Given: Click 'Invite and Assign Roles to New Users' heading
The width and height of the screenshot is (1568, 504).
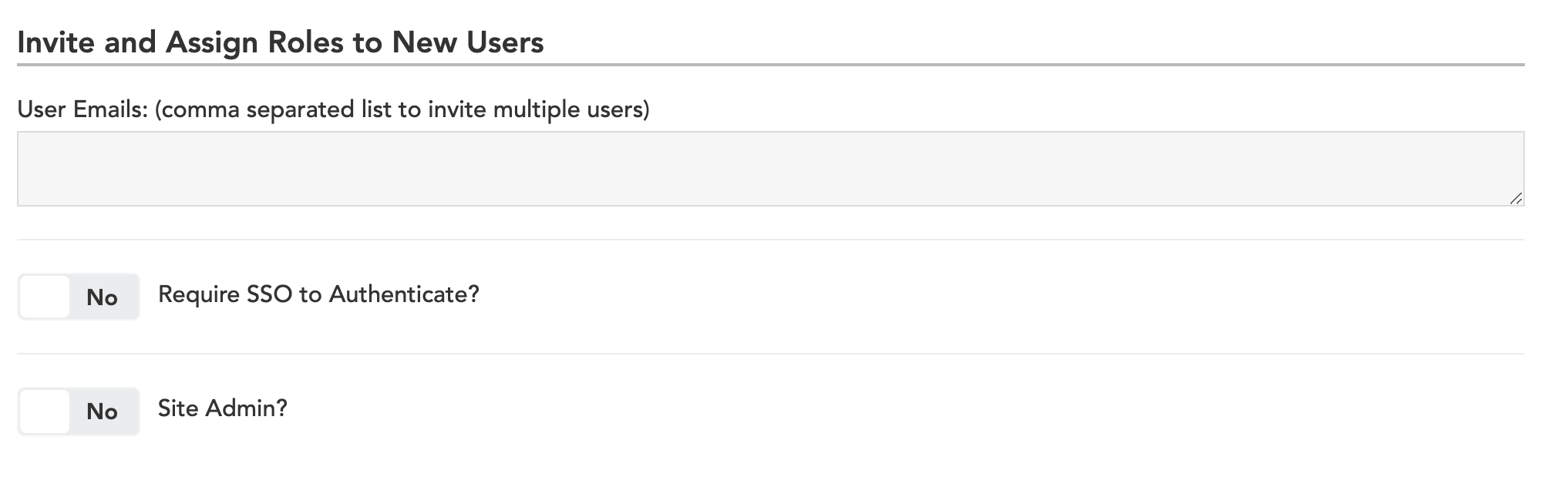Looking at the screenshot, I should [x=280, y=42].
